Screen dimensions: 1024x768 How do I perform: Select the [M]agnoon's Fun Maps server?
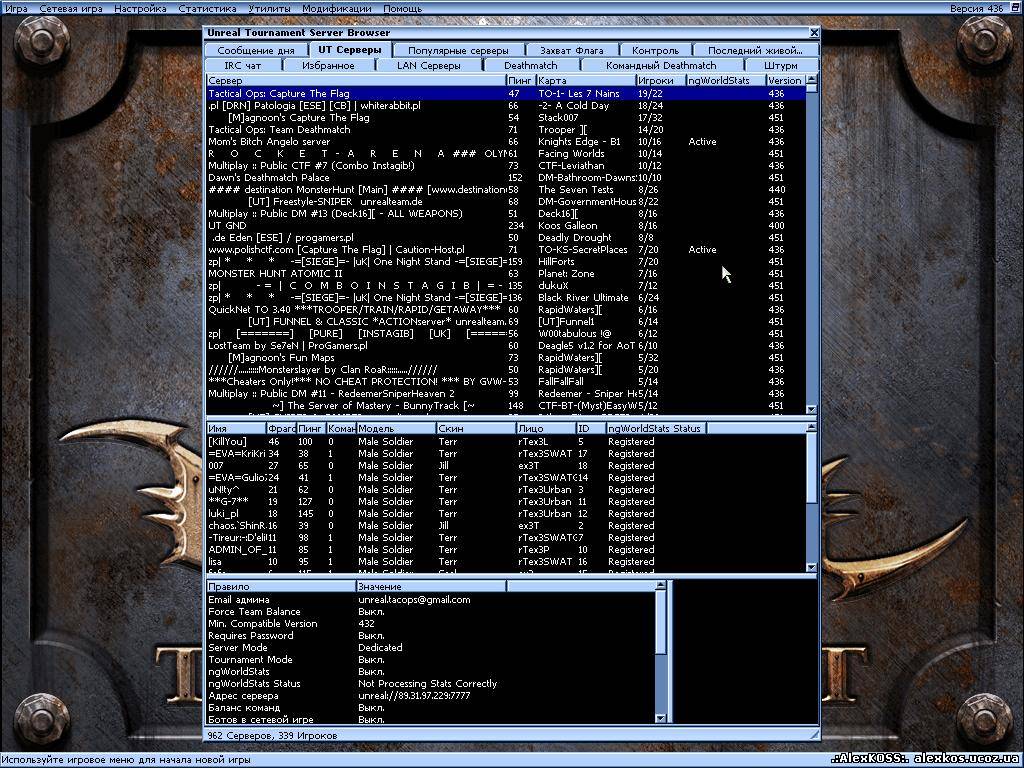click(x=506, y=357)
